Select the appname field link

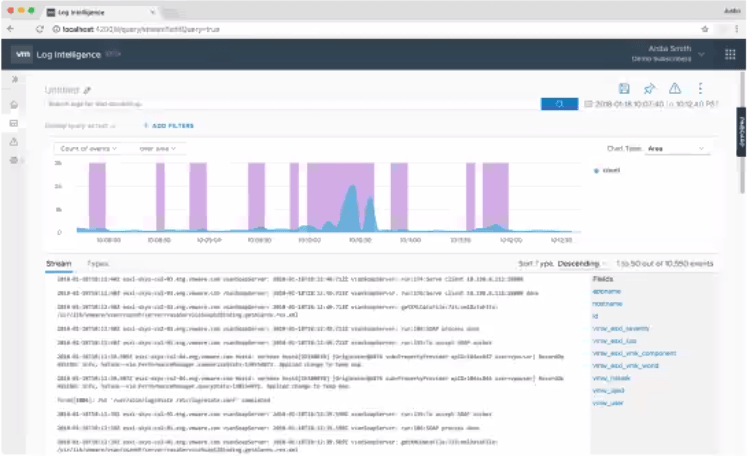pos(606,291)
